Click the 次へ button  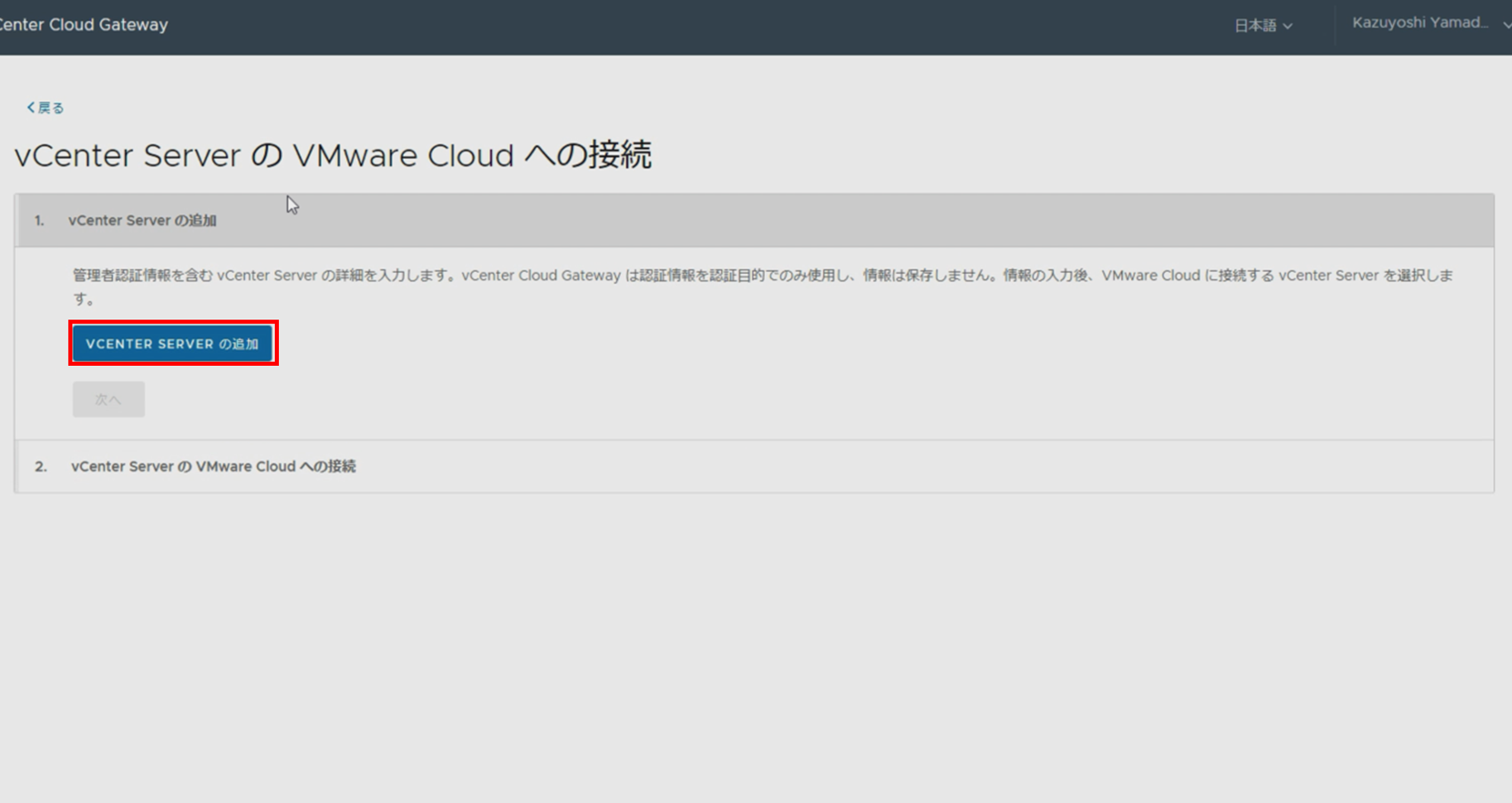(x=108, y=399)
